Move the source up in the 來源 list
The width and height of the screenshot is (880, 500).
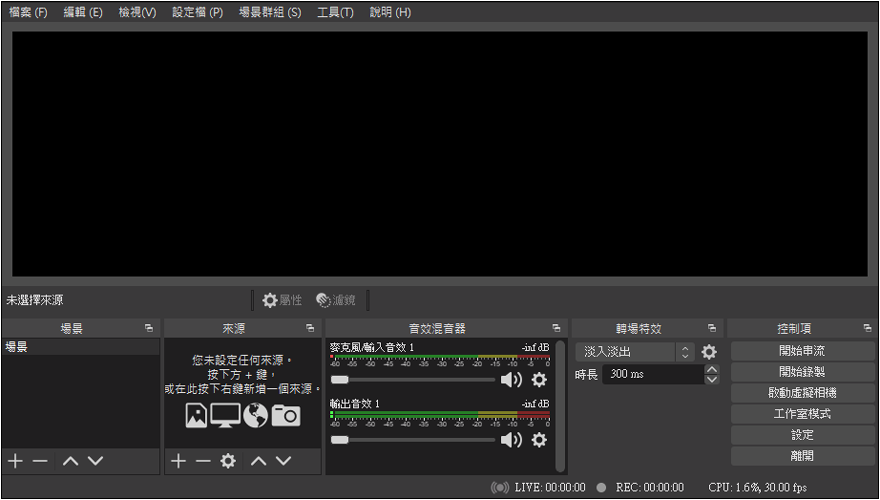point(258,461)
